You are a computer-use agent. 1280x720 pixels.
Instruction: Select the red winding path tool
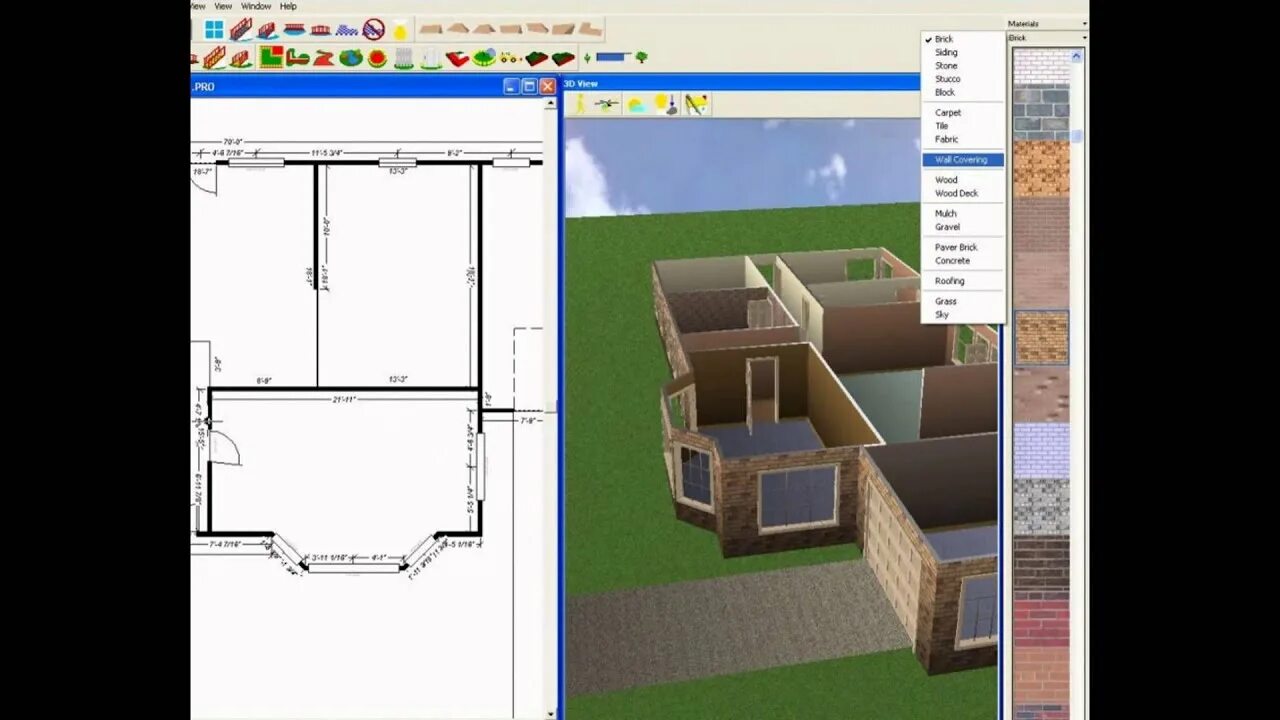[324, 58]
